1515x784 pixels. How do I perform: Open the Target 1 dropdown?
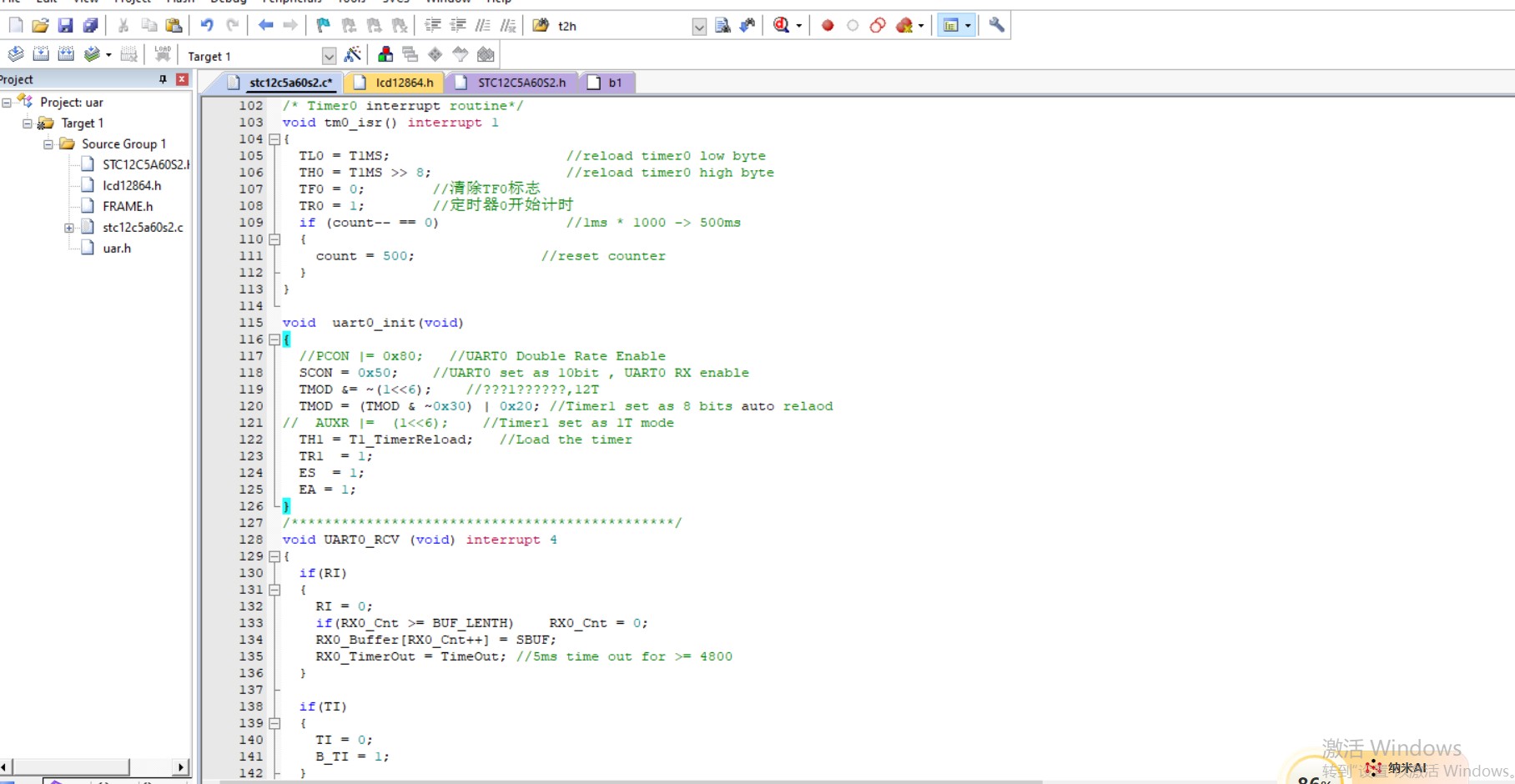(329, 56)
